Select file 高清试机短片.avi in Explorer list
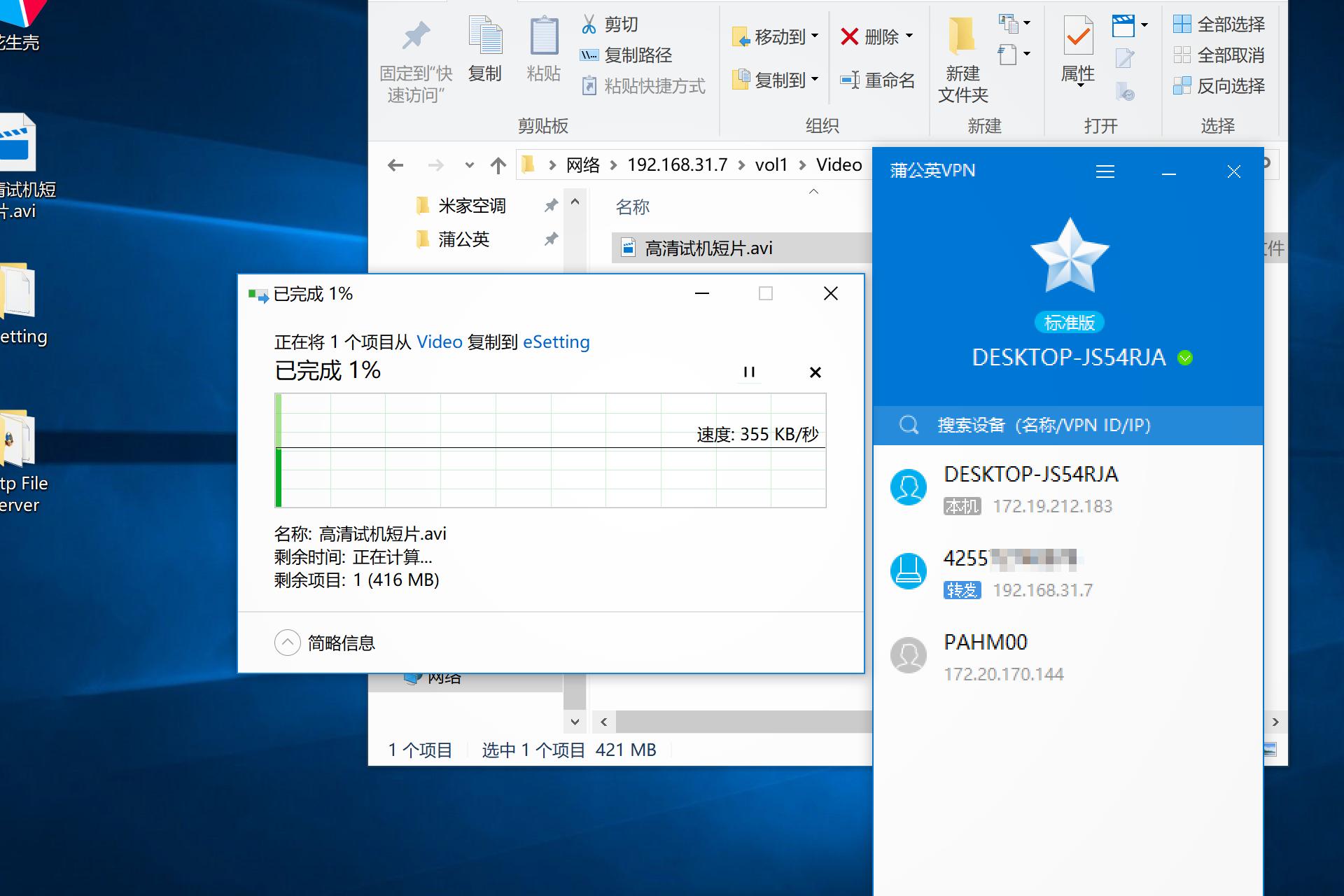This screenshot has height=896, width=1344. click(x=742, y=248)
